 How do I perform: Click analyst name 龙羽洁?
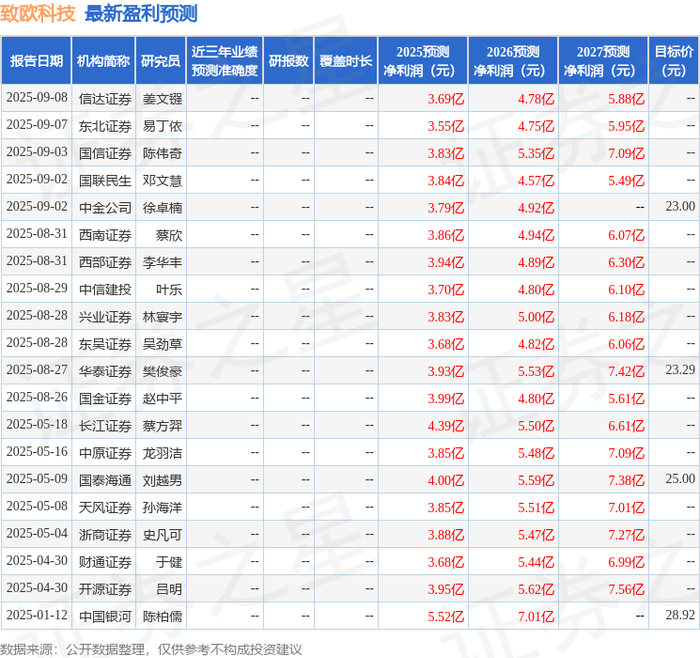(x=162, y=453)
